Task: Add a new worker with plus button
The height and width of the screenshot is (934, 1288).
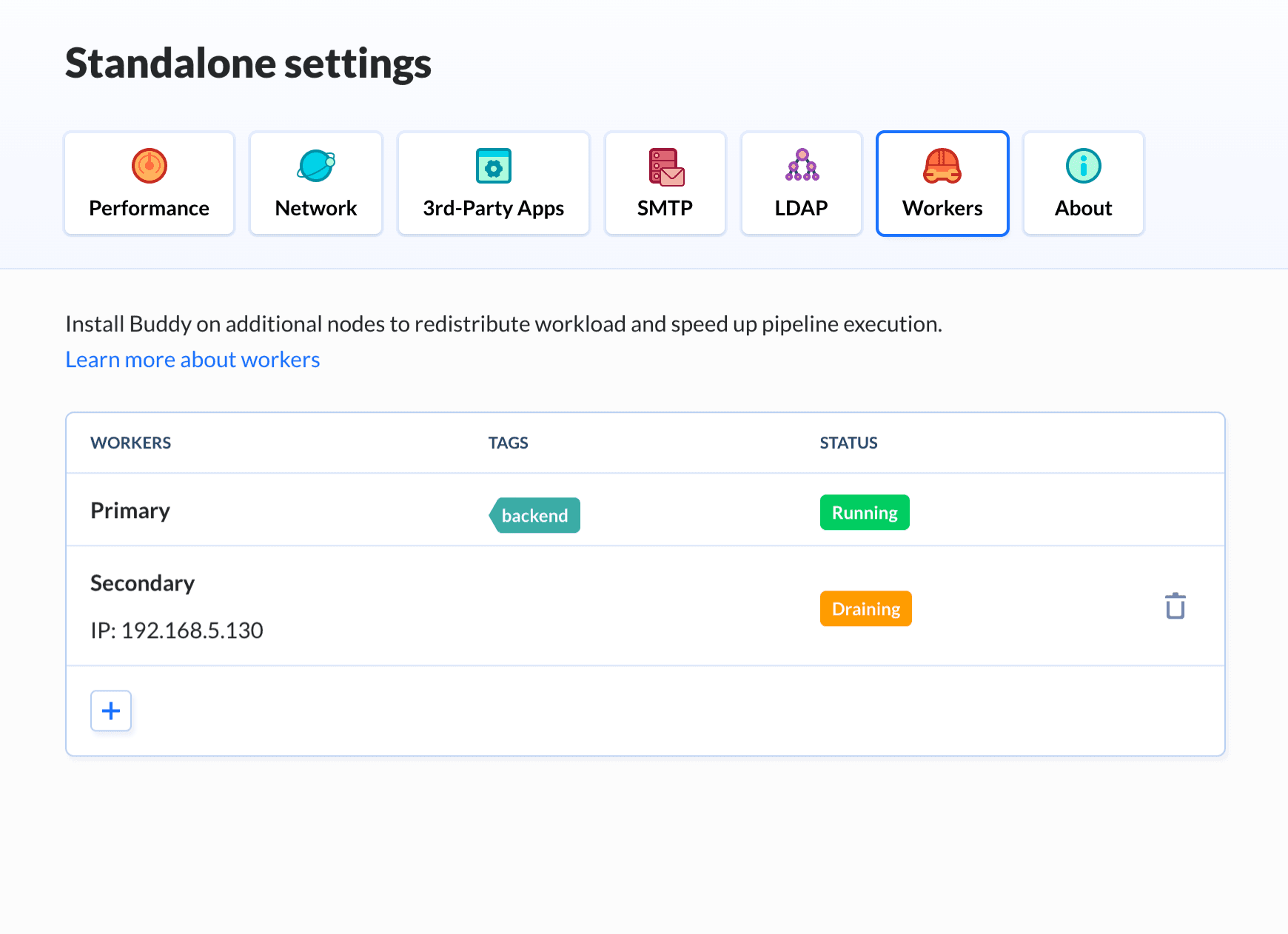Action: [x=111, y=710]
